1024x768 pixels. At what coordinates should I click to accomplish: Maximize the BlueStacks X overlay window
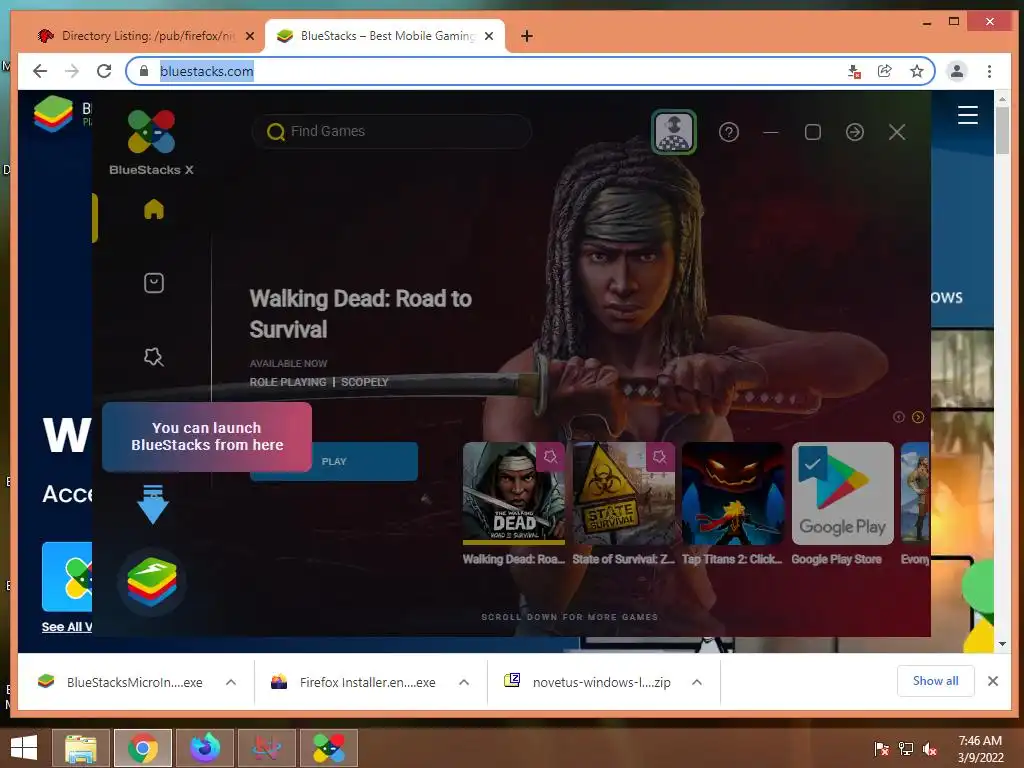(813, 133)
